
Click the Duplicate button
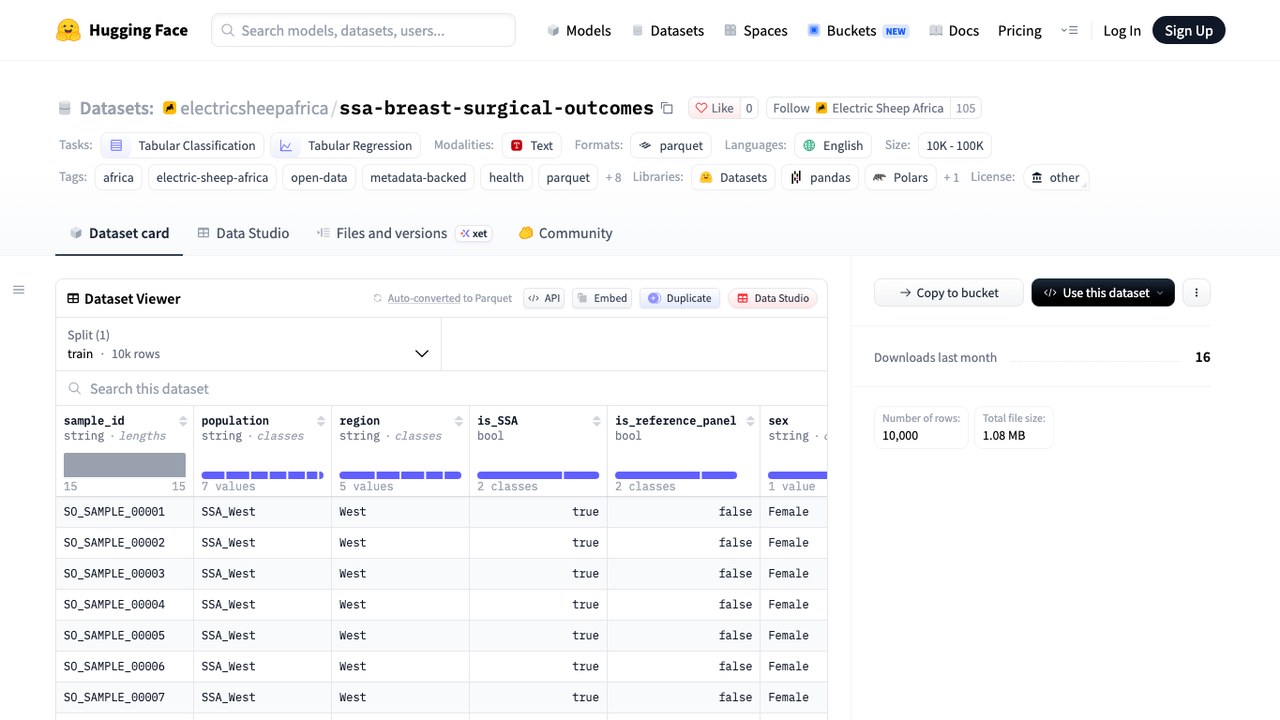tap(680, 298)
